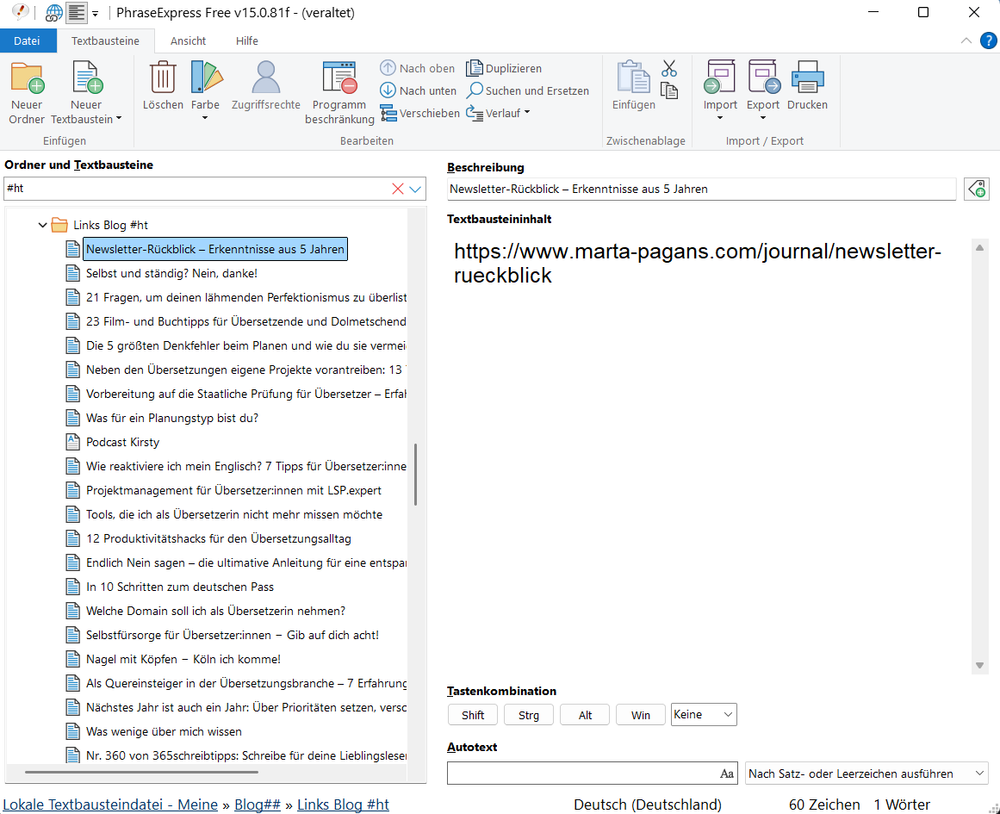This screenshot has height=814, width=1000.
Task: Click the tree panel horizontal scrollbar
Action: pyautogui.click(x=142, y=773)
